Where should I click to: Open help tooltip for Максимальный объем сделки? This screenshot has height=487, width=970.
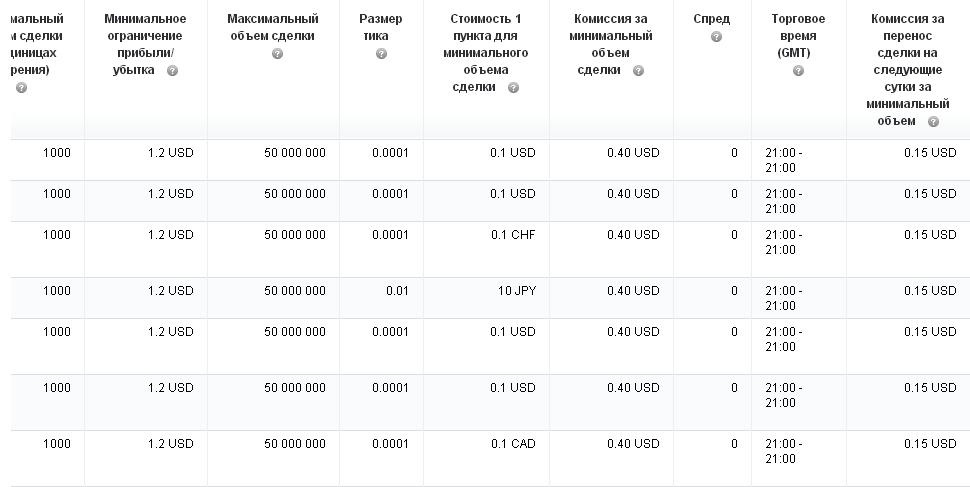coord(277,54)
